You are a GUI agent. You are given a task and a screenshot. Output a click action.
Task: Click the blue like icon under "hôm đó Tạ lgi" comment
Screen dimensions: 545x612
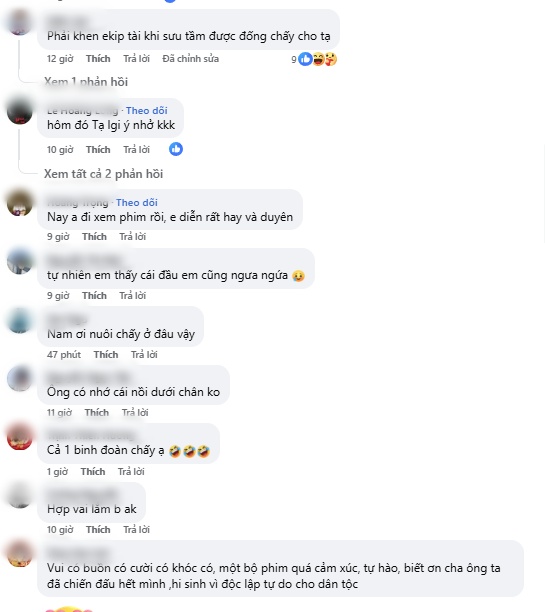tap(176, 149)
